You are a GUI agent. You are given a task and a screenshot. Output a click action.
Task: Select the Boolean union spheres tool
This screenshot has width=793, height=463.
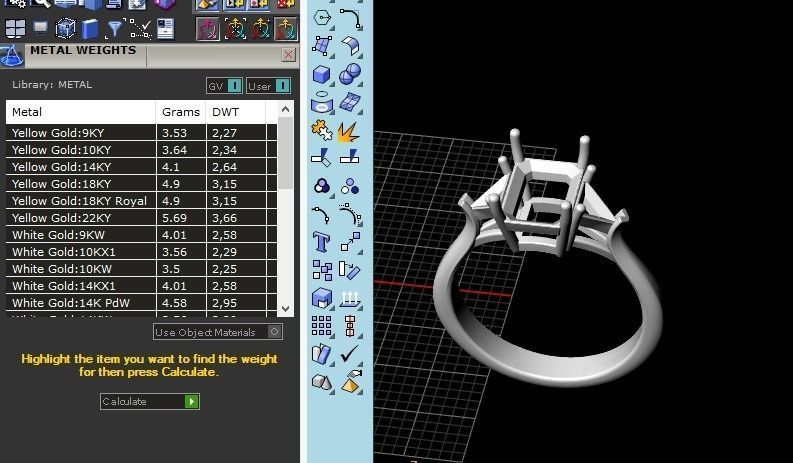pos(350,74)
